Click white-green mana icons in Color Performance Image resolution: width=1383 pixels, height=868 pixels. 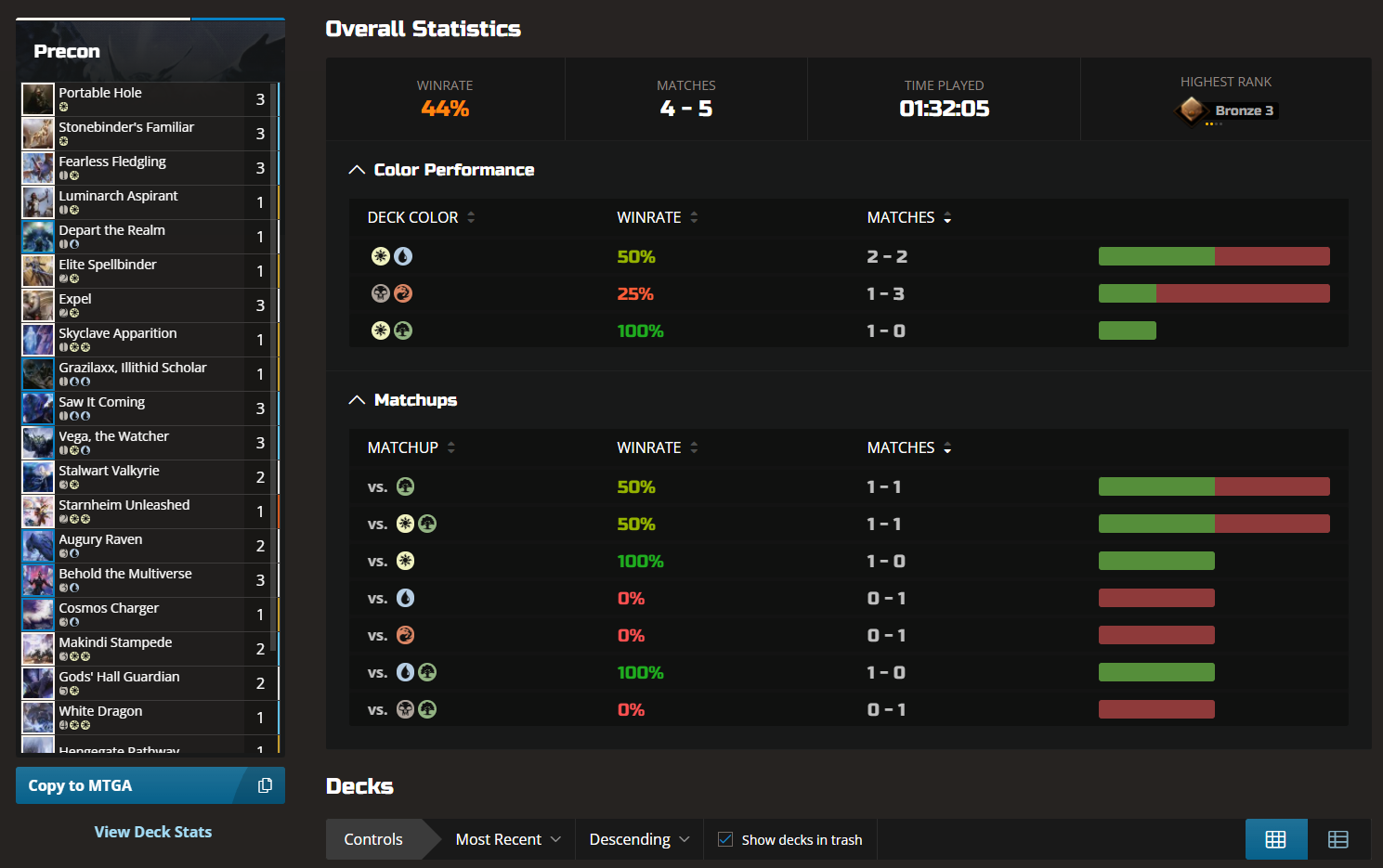[x=392, y=330]
